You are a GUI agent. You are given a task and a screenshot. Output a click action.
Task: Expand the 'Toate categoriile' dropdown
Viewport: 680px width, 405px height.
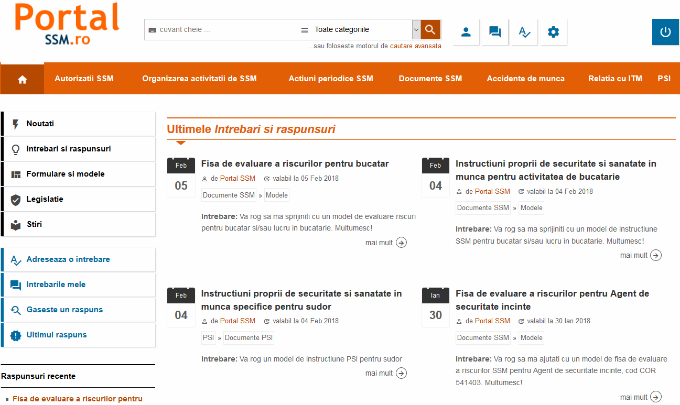415,31
